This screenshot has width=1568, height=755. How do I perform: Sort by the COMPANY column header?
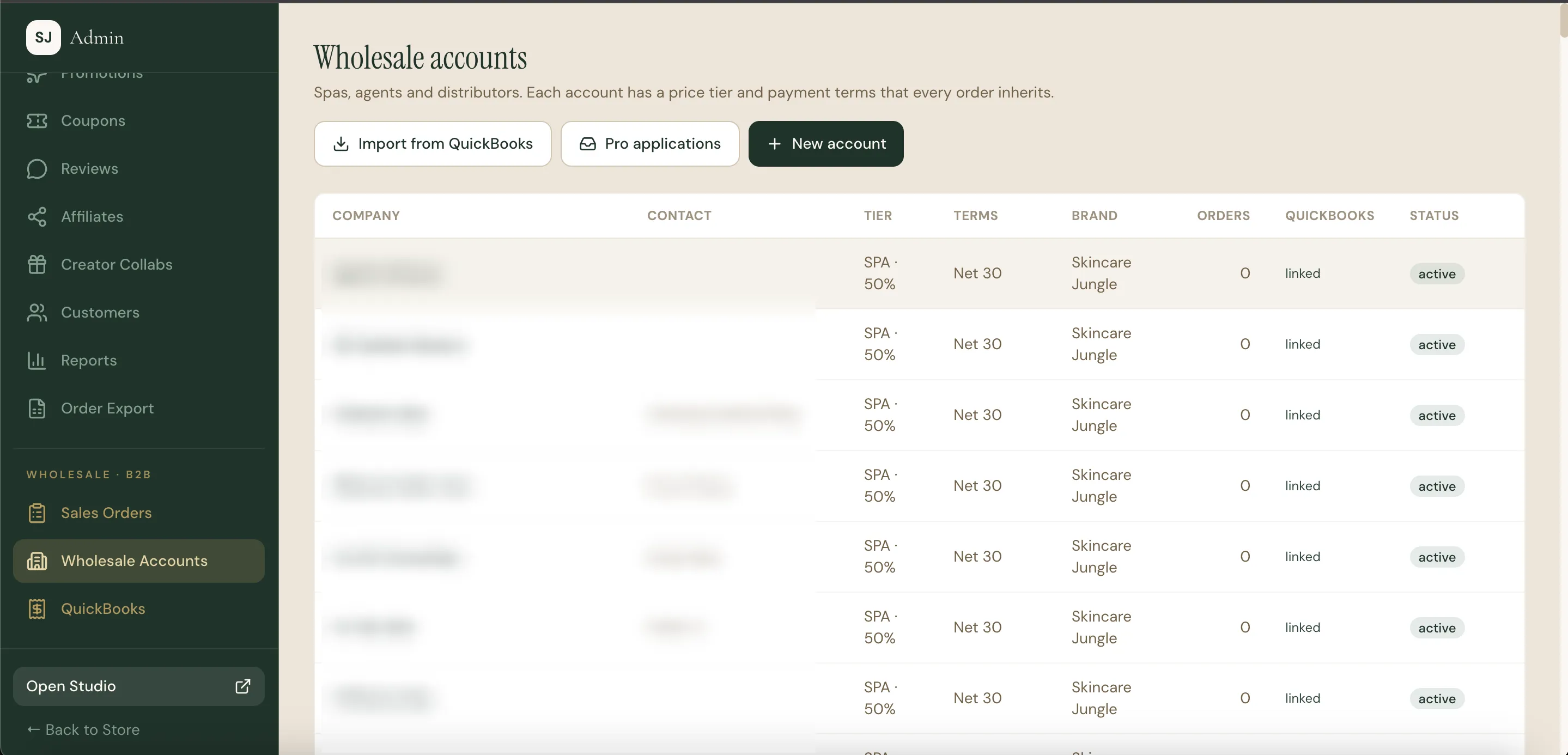pos(366,216)
